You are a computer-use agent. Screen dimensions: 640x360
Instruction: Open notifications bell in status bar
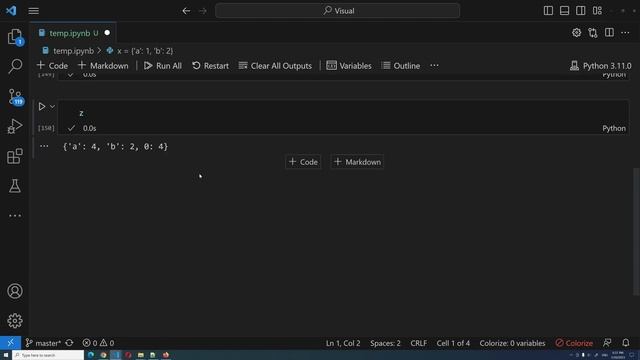pyautogui.click(x=626, y=343)
